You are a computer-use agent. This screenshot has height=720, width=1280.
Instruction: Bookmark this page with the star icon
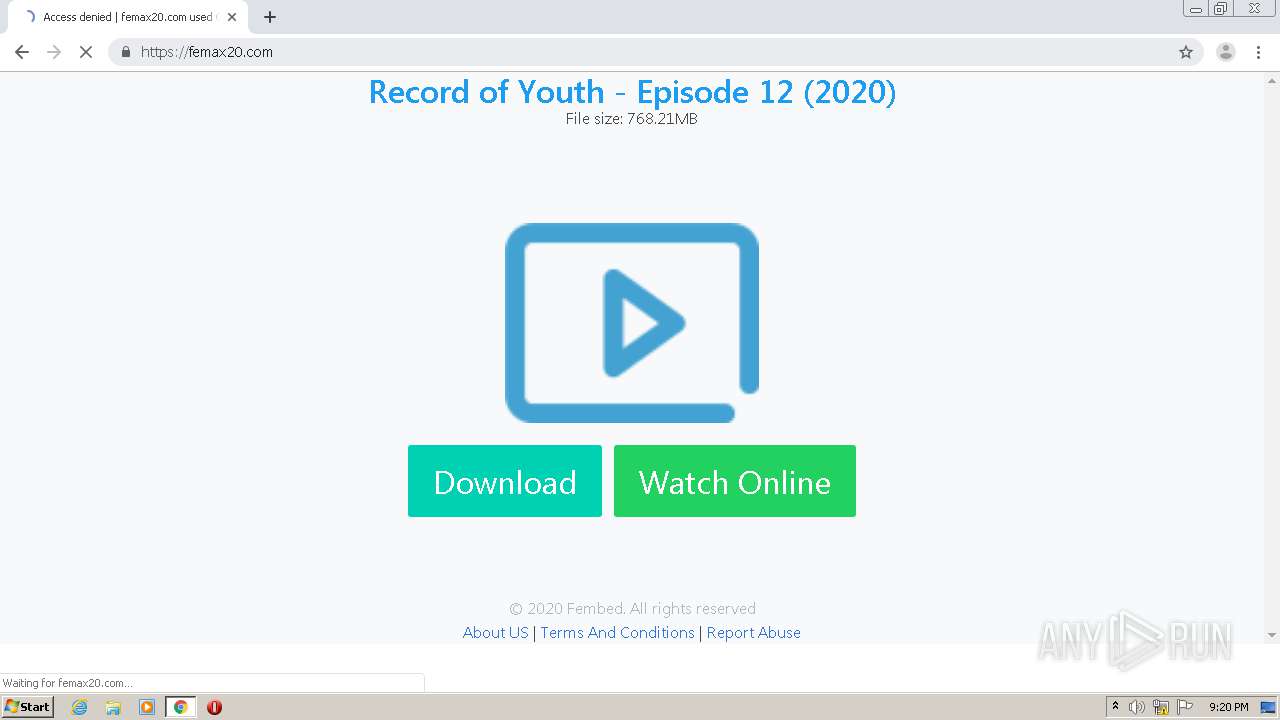[x=1186, y=52]
